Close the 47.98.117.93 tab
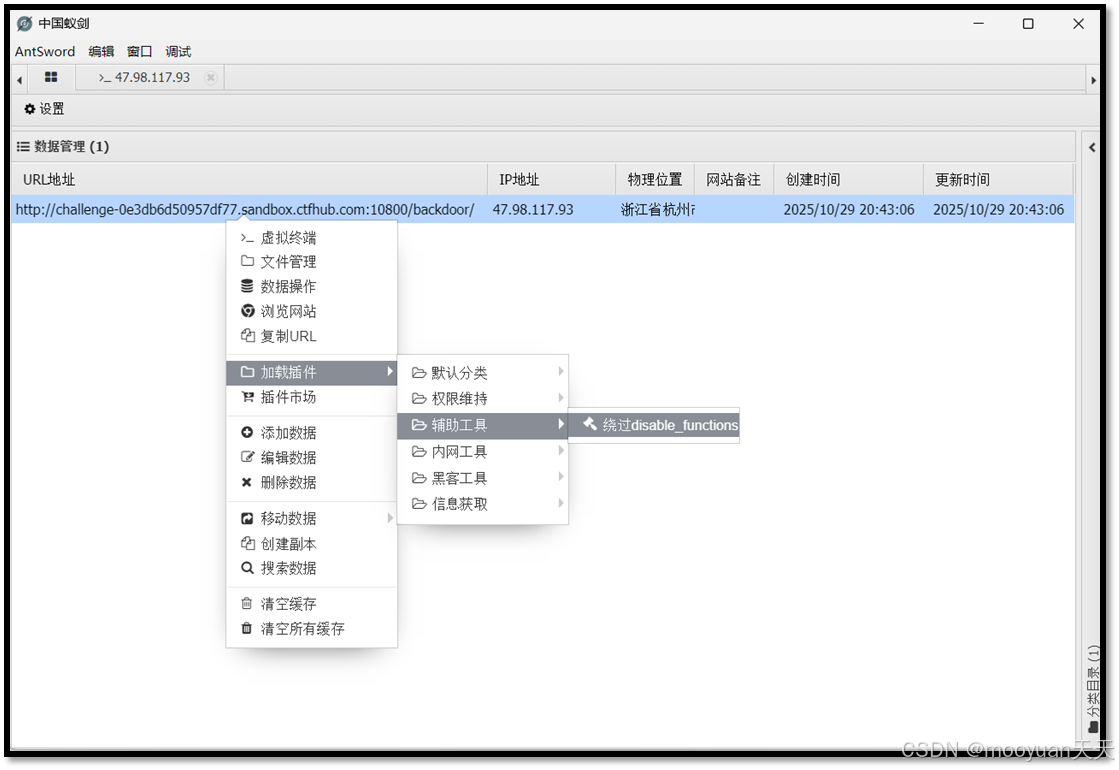This screenshot has height=770, width=1119. click(x=211, y=77)
